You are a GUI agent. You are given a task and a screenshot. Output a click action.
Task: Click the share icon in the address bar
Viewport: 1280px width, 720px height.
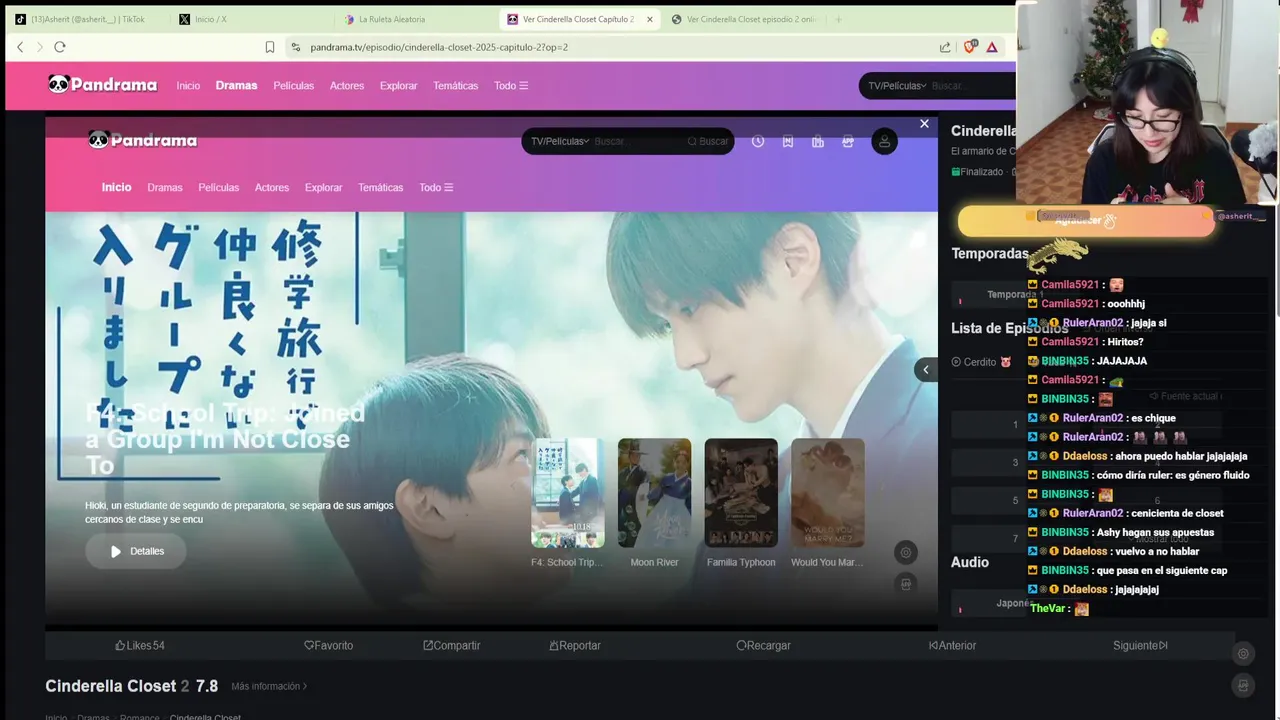tap(945, 47)
